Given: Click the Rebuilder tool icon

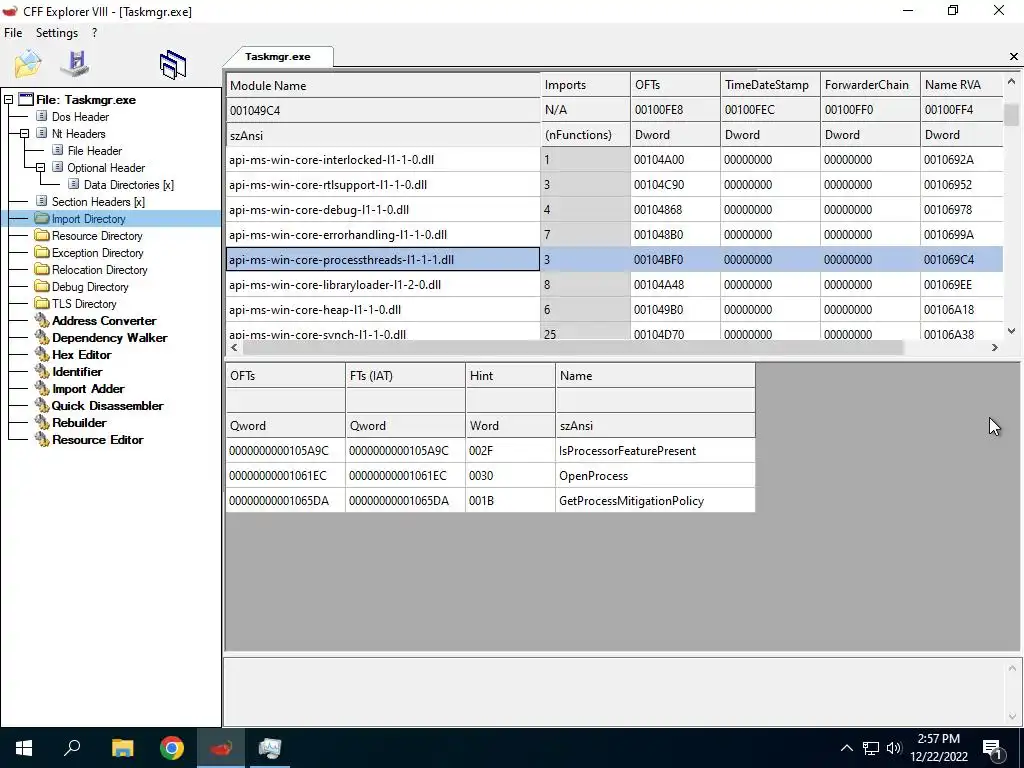Looking at the screenshot, I should [x=42, y=422].
